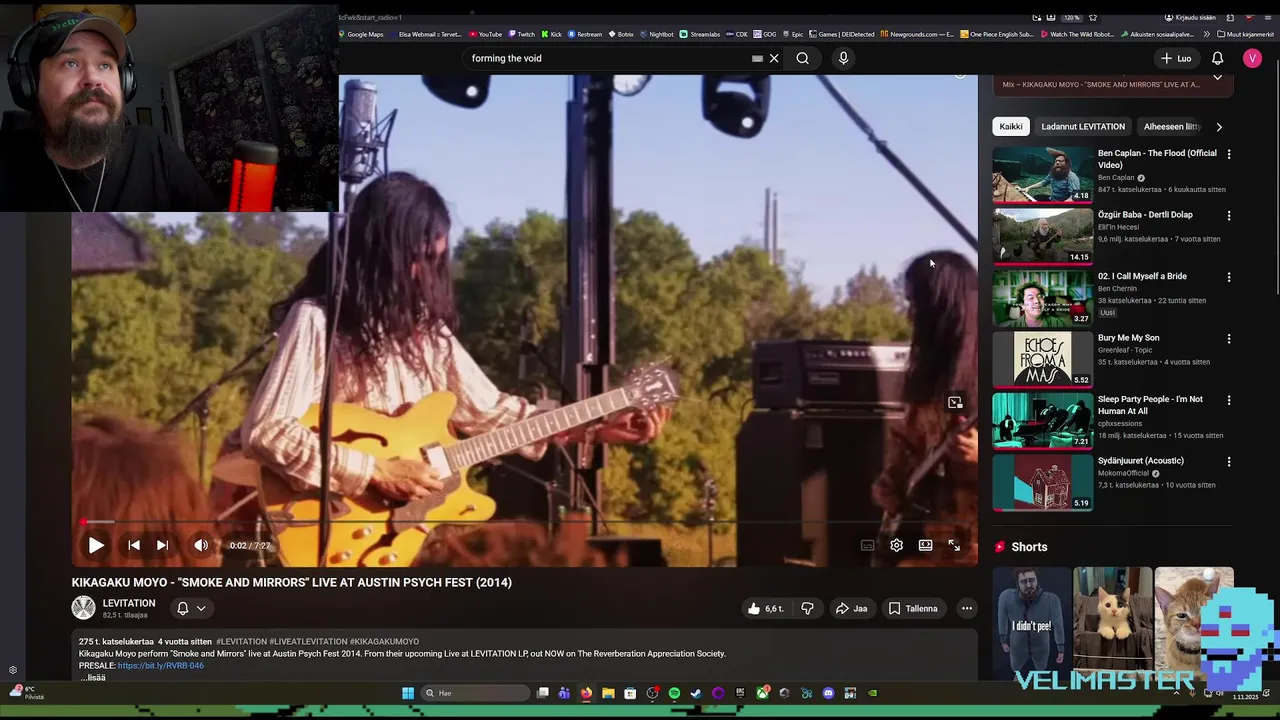Open Steam from taskbar
Image resolution: width=1280 pixels, height=720 pixels.
coord(696,693)
